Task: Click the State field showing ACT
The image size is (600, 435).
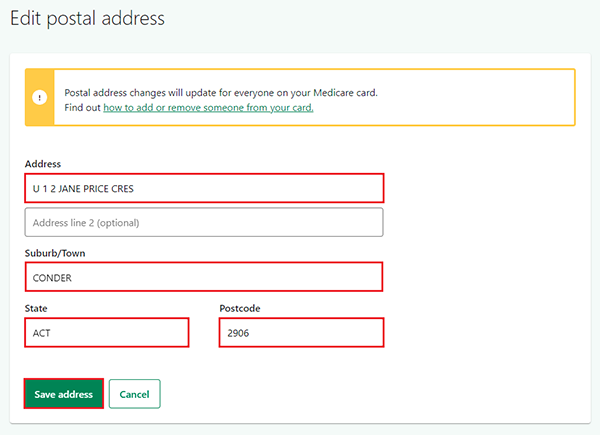Action: tap(107, 332)
